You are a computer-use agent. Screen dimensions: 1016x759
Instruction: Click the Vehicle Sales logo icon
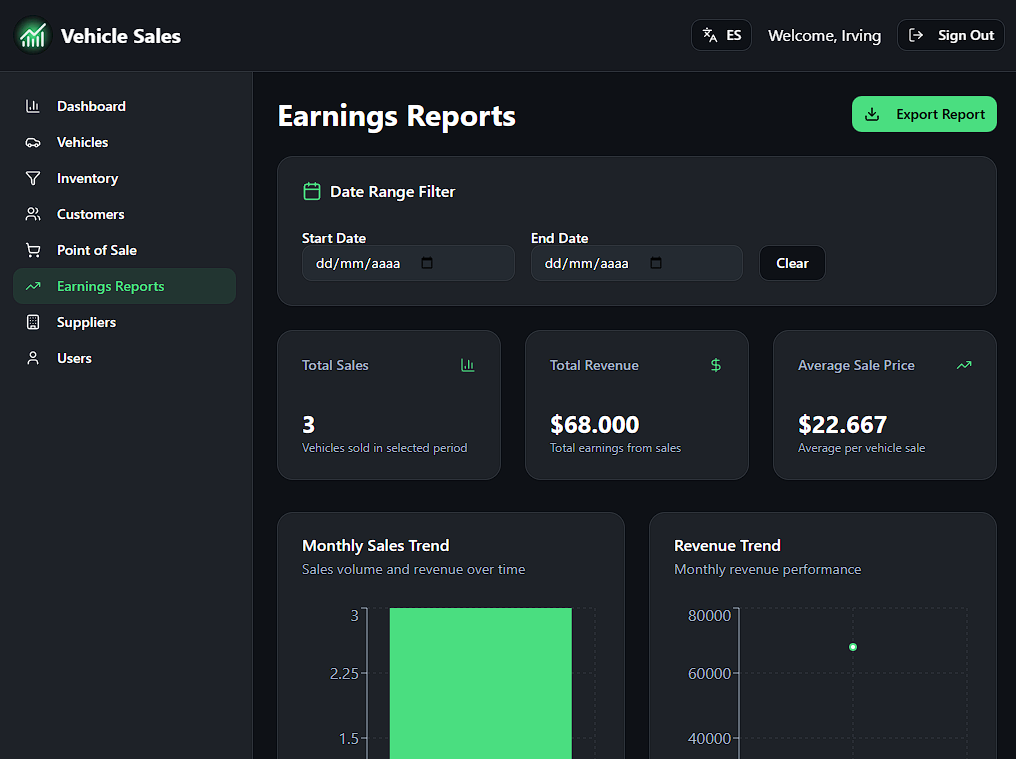tap(32, 36)
